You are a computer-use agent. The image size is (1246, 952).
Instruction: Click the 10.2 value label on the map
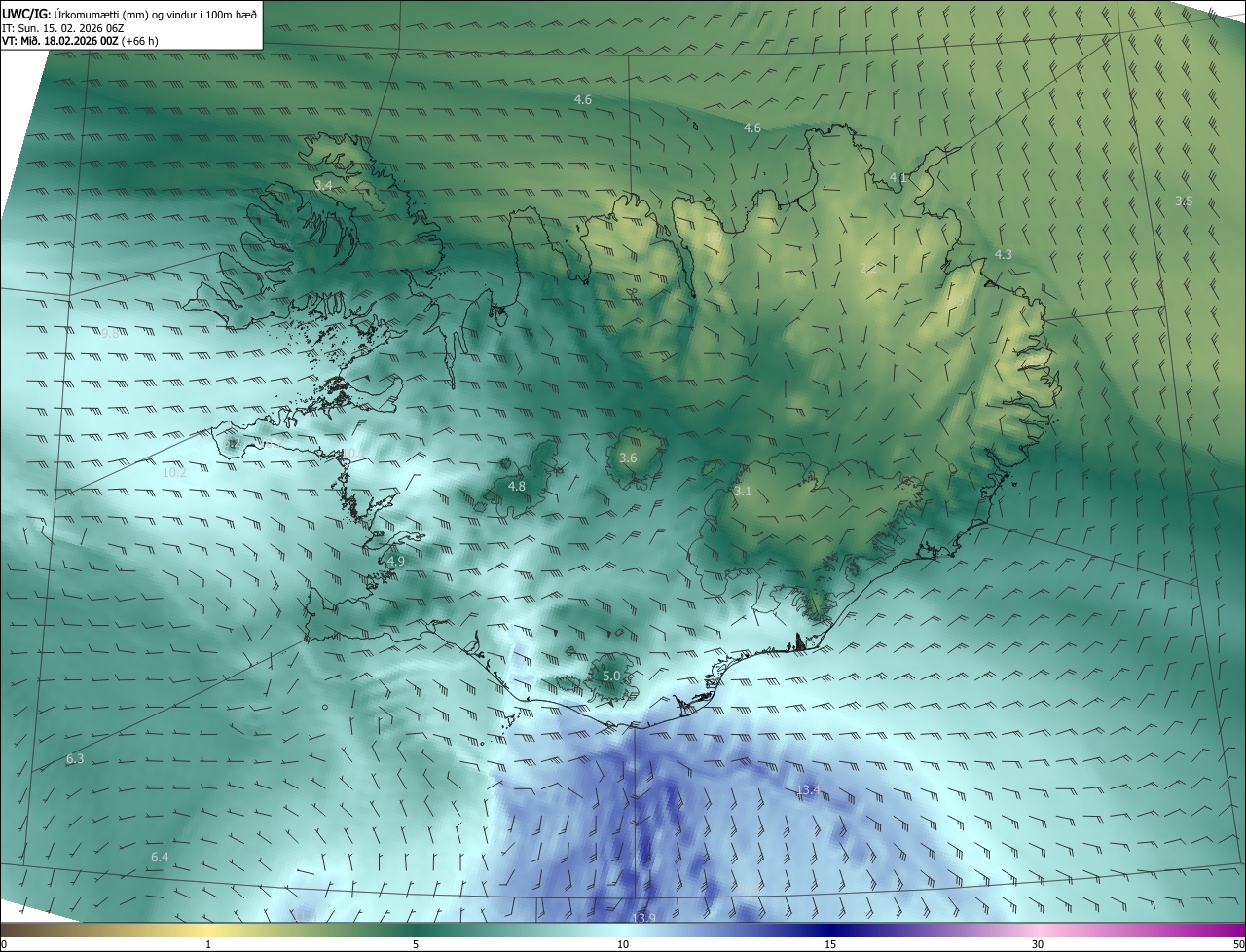pyautogui.click(x=174, y=472)
